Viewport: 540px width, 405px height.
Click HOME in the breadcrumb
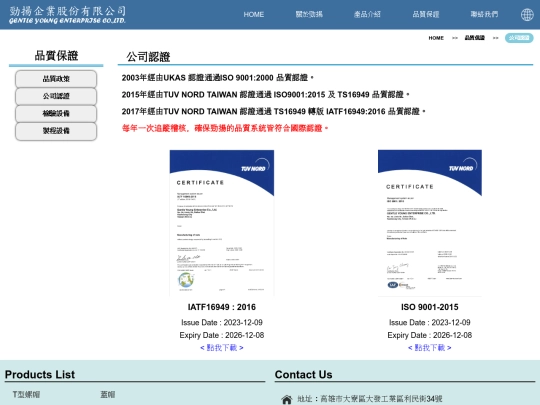click(x=436, y=38)
